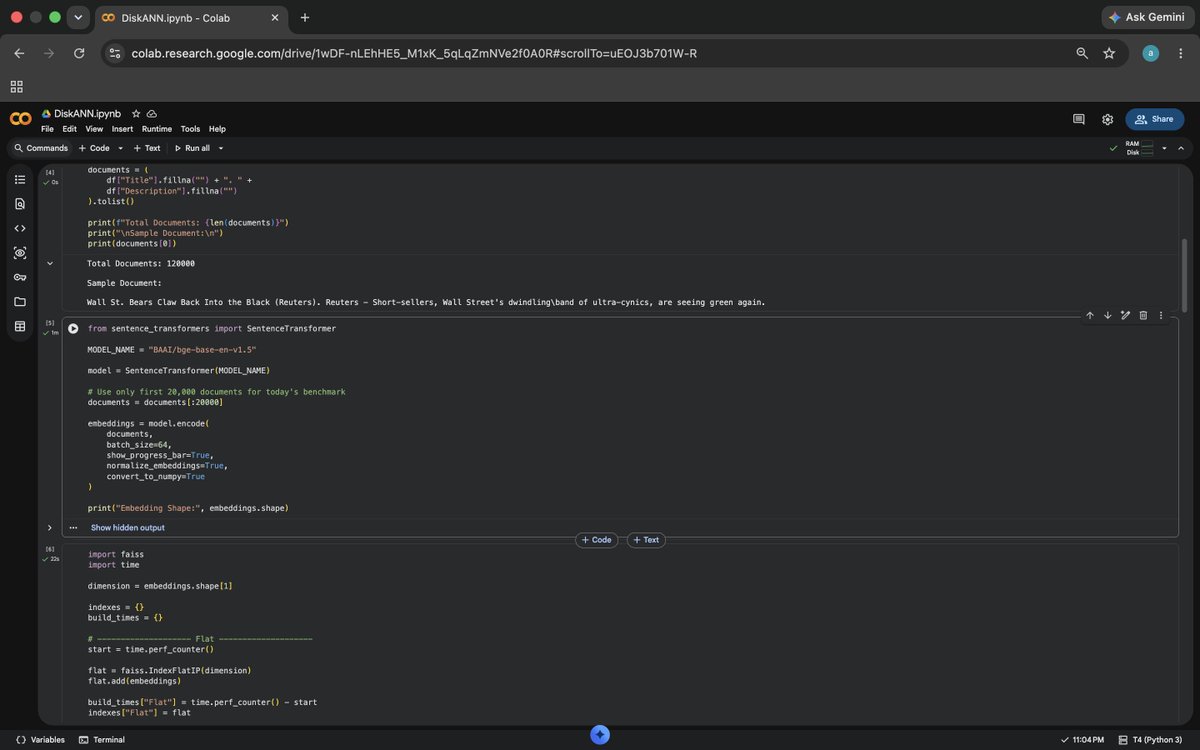Click the Colab logo
Viewport: 1200px width, 750px height.
pyautogui.click(x=20, y=119)
